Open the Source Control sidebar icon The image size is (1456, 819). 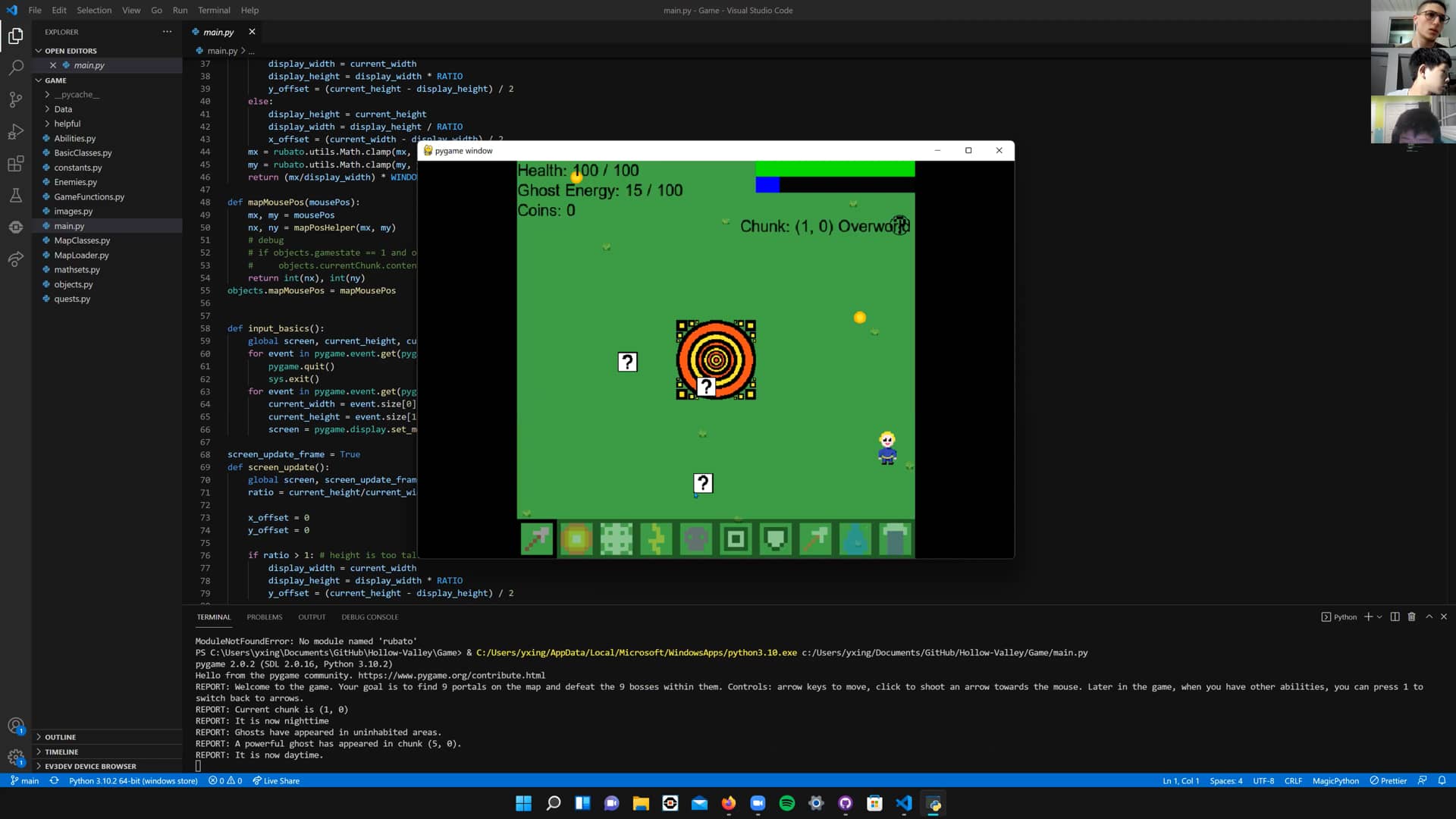(16, 99)
